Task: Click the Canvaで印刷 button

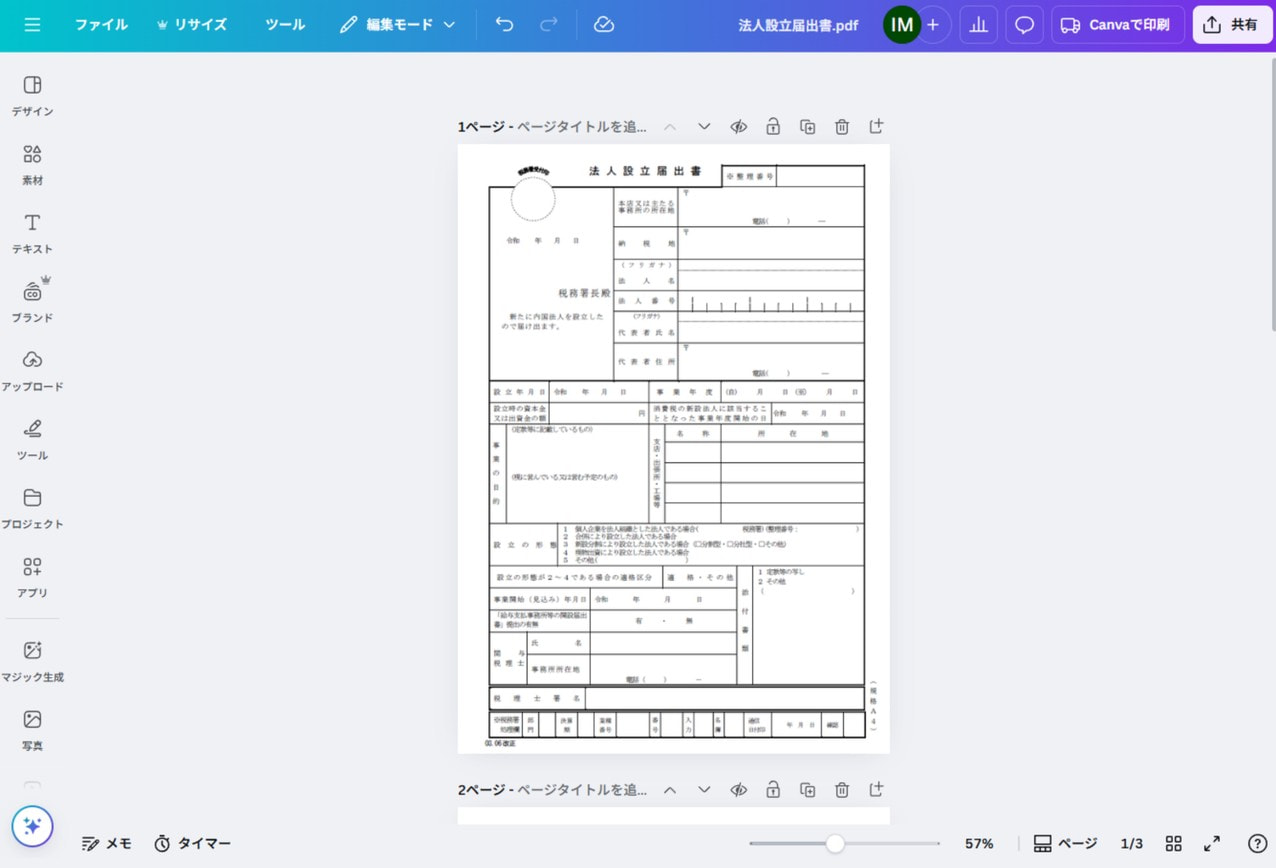Action: [x=1117, y=24]
